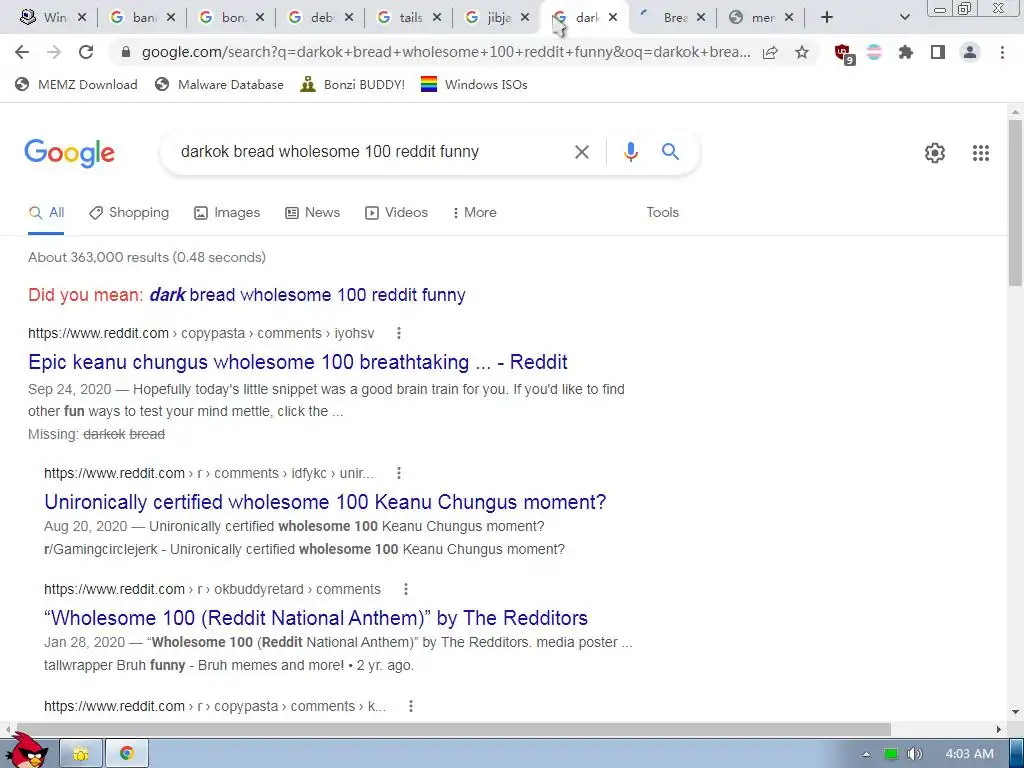
Task: Click the Google logo
Action: pyautogui.click(x=69, y=153)
